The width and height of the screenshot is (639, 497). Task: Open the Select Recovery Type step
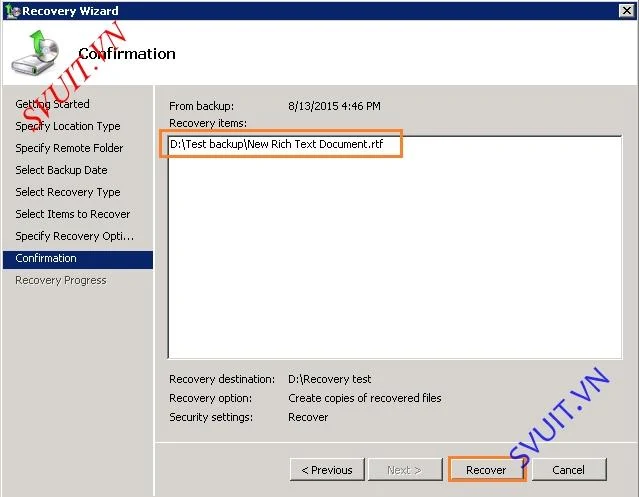[68, 192]
